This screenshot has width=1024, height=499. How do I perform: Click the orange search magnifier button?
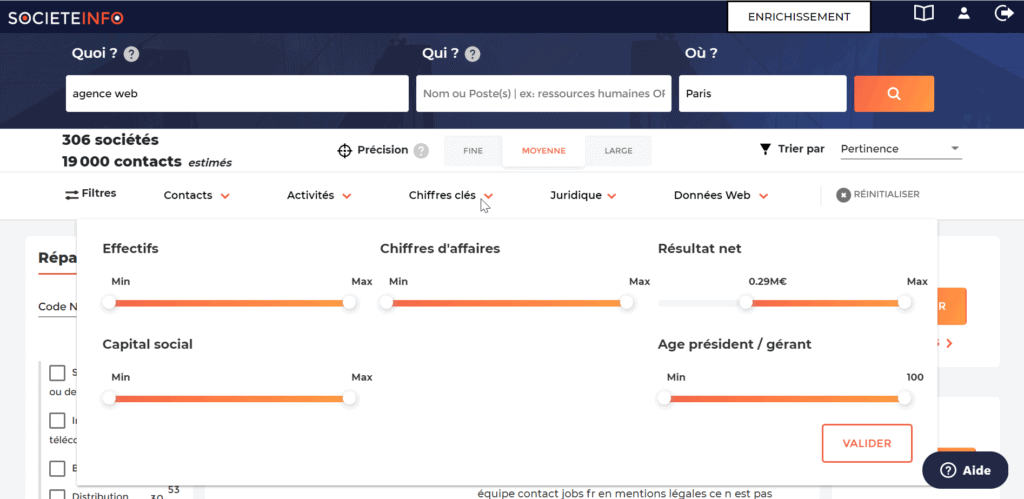[893, 94]
